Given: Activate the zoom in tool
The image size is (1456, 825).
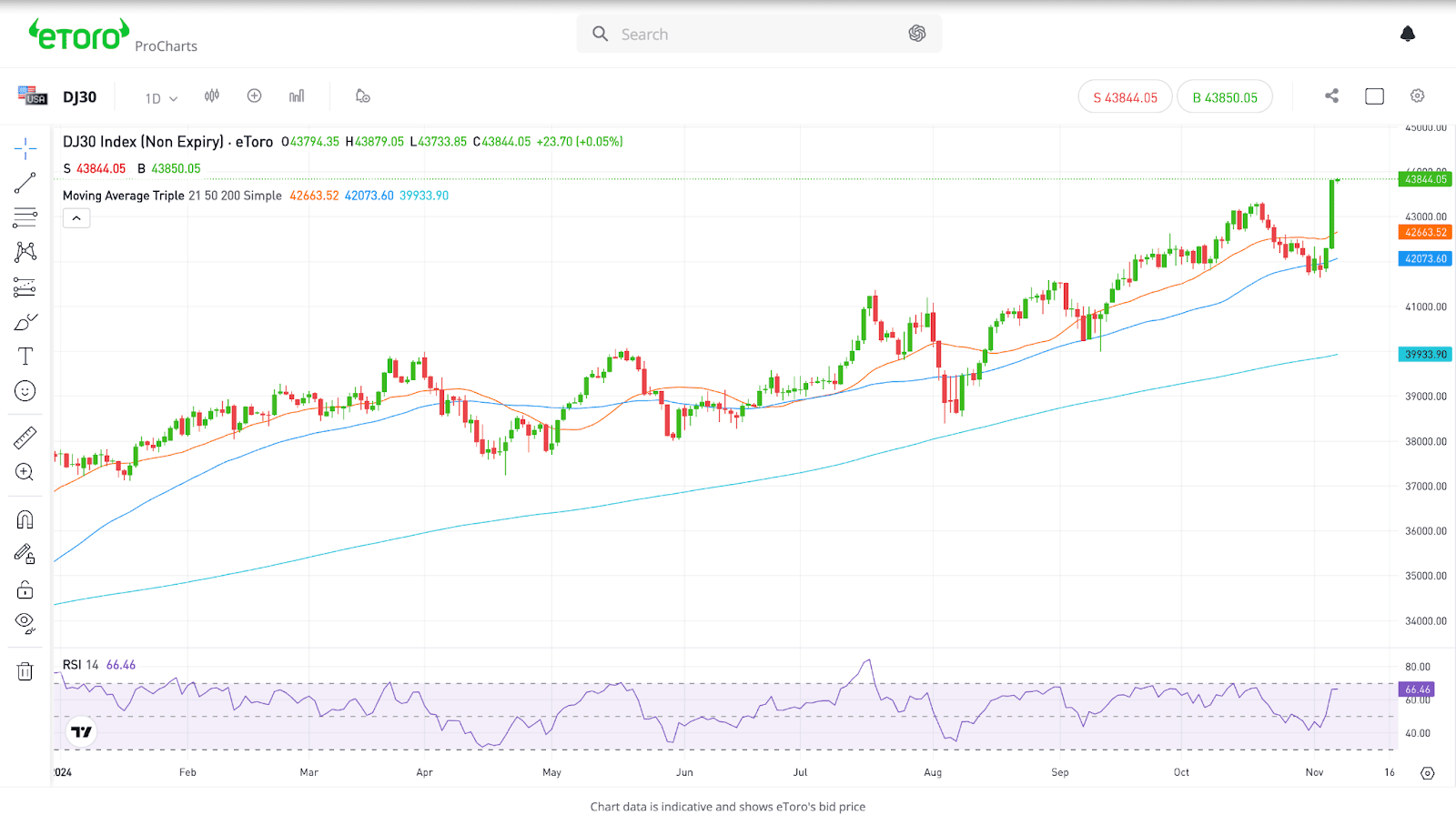Looking at the screenshot, I should coord(25,472).
